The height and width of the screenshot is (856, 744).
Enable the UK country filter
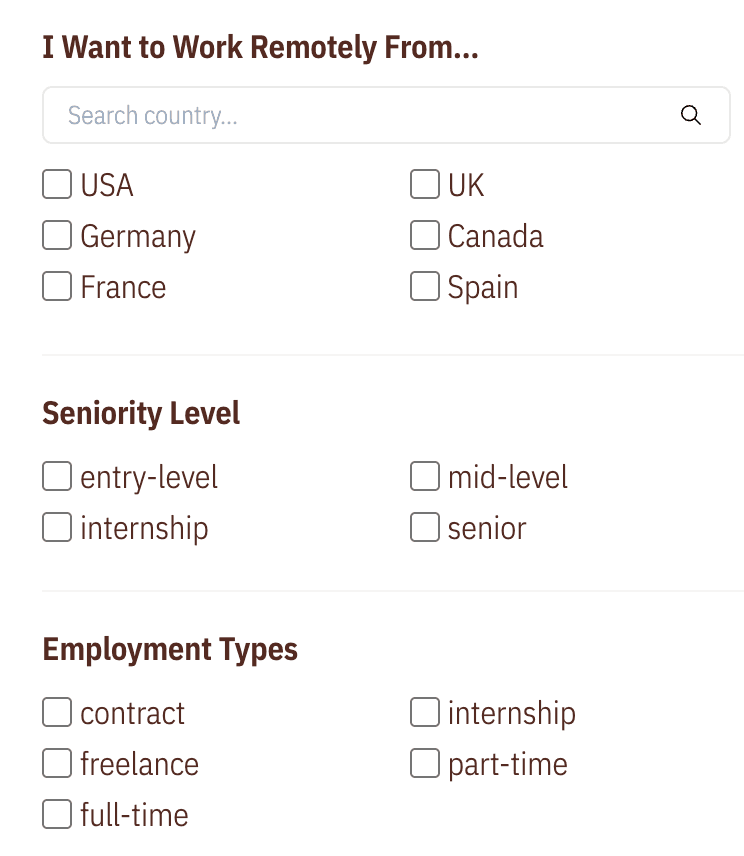coord(425,185)
